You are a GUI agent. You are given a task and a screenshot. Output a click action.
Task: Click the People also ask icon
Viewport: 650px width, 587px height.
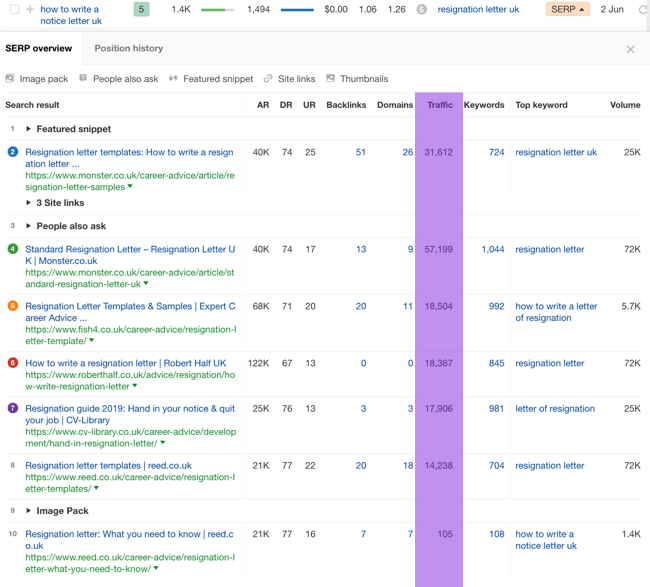click(x=83, y=78)
